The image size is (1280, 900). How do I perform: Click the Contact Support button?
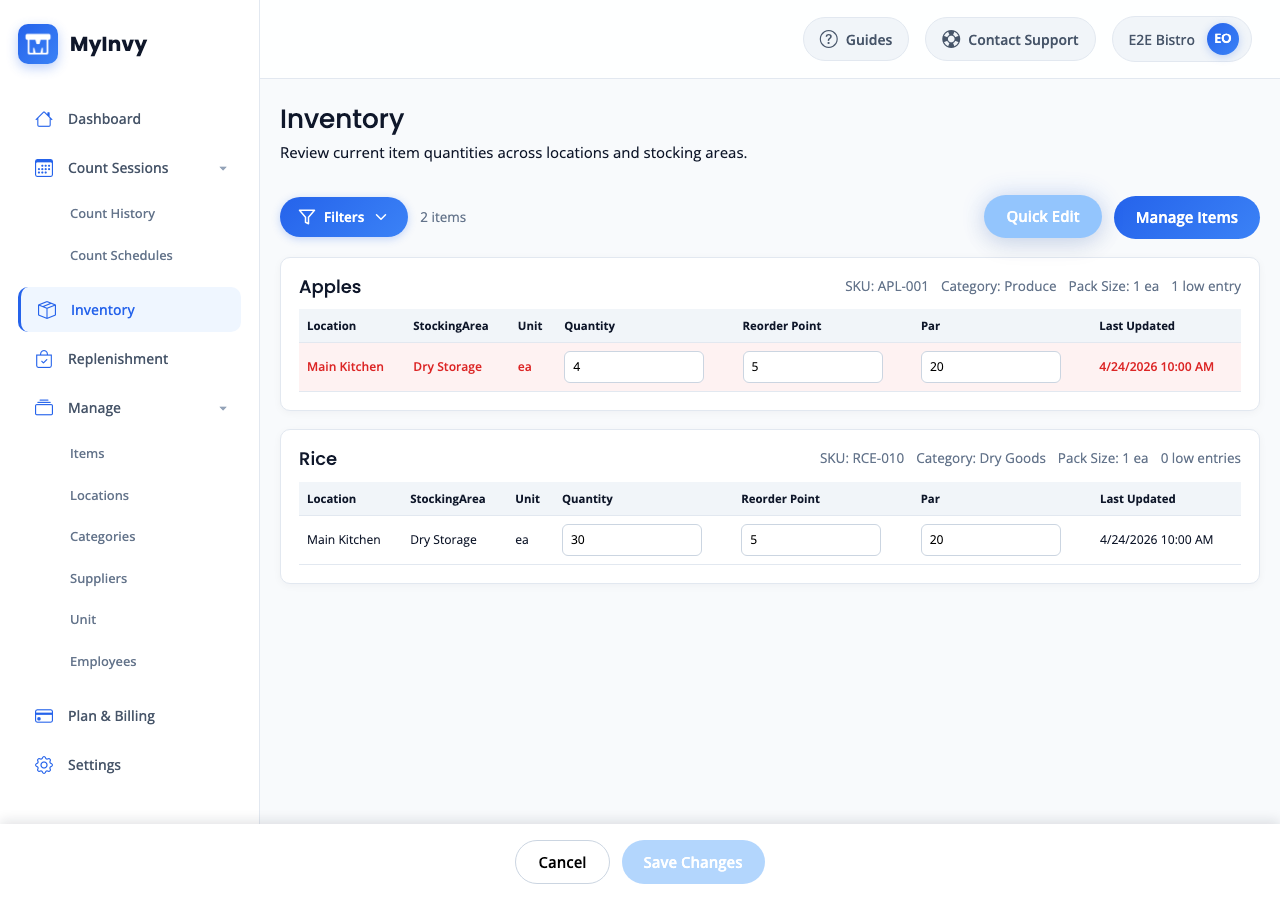1010,40
